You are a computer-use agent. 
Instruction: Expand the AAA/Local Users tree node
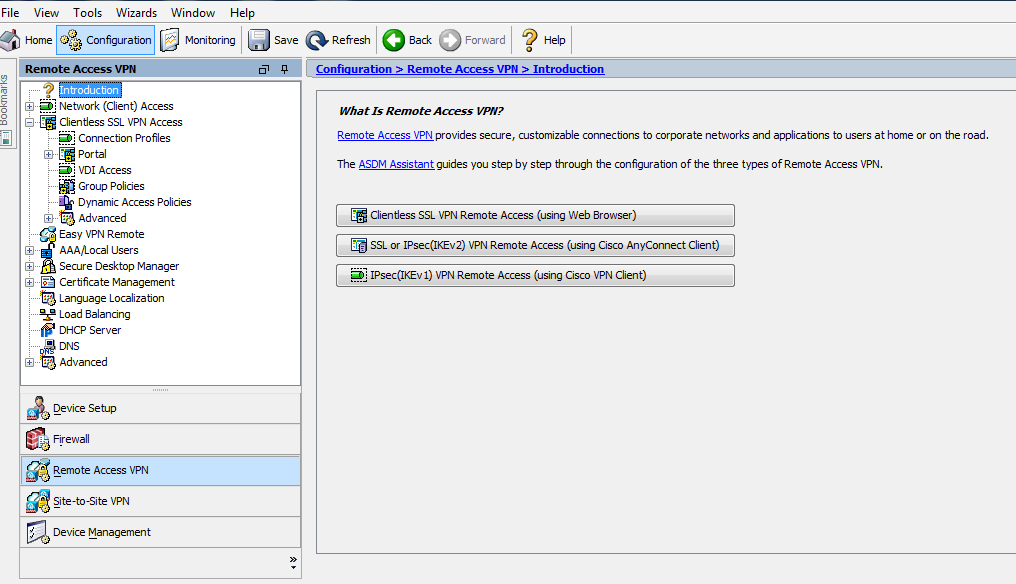click(x=29, y=250)
